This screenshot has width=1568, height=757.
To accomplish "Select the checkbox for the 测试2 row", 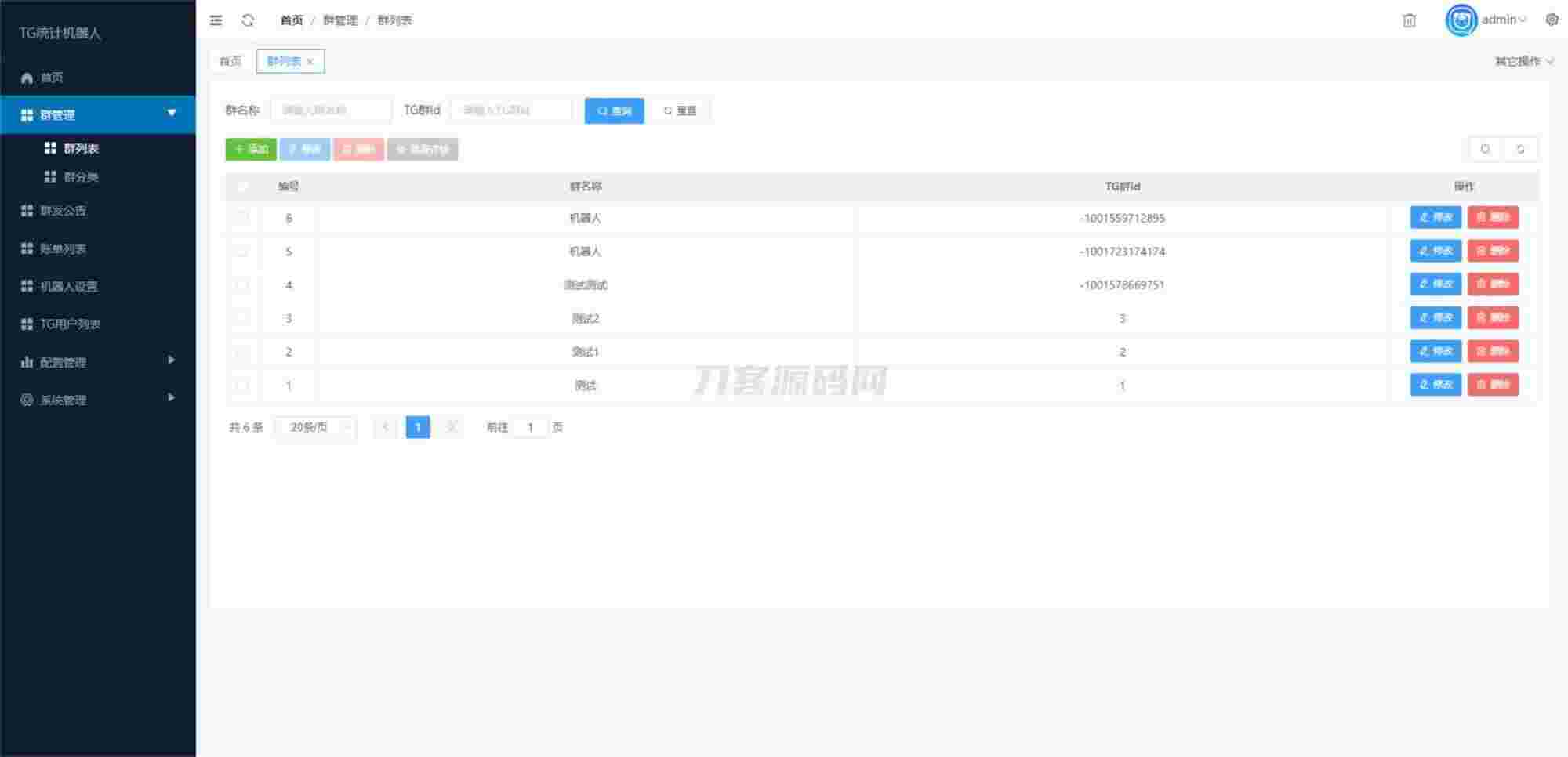I will click(242, 318).
